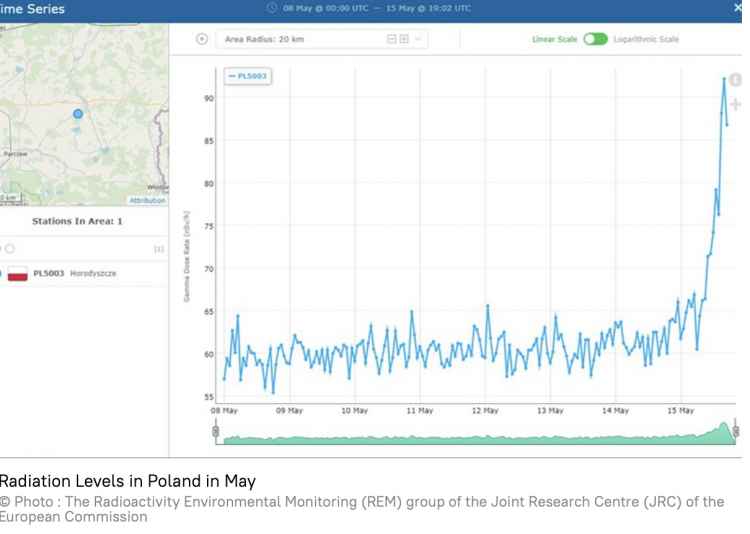Viewport: 750px width, 534px height.
Task: Select PL5003 Horodyszcze station row
Action: coord(84,274)
